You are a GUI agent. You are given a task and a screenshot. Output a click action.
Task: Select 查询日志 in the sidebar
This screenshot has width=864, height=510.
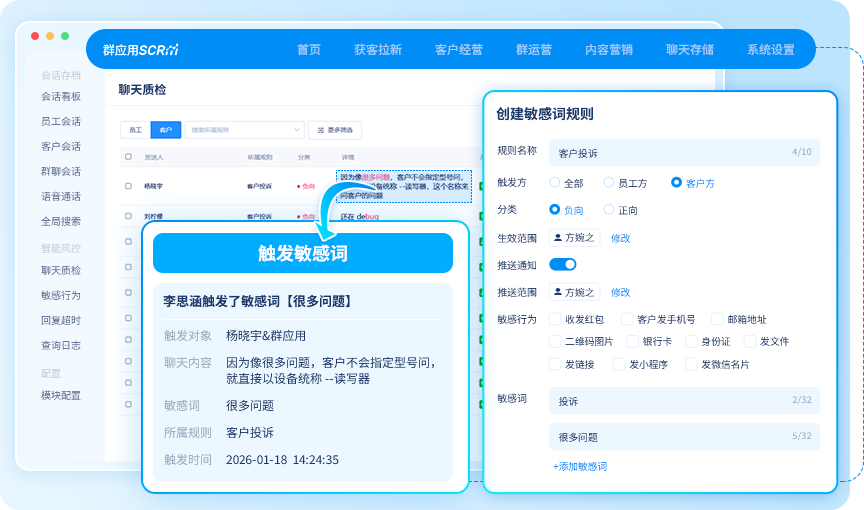(61, 345)
